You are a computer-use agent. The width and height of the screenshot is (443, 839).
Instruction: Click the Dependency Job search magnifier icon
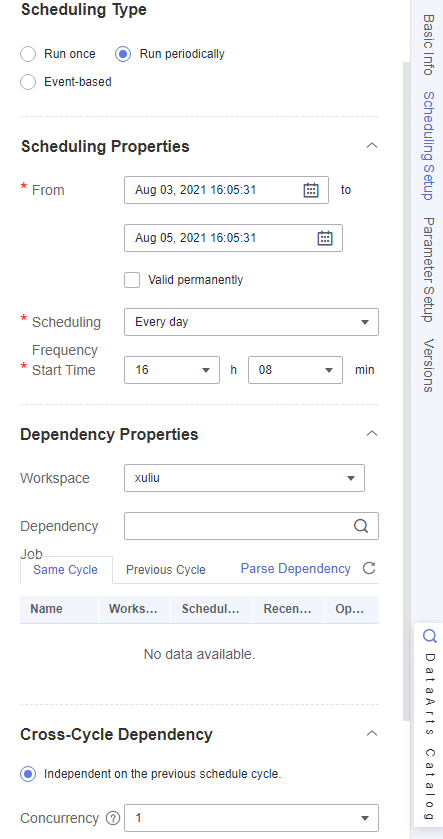click(361, 526)
